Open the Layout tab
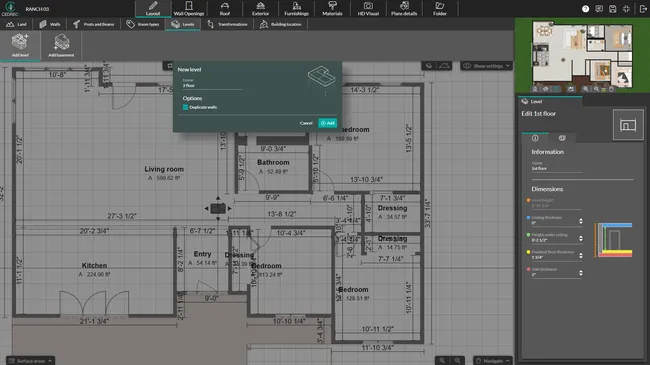 pos(153,9)
